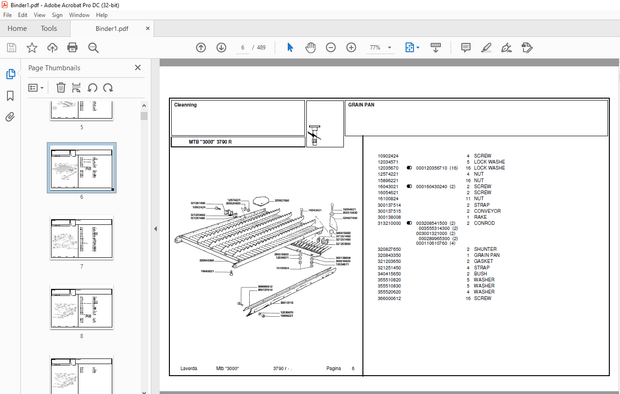Select the Highlight text pen tool
The width and height of the screenshot is (620, 394).
coord(486,47)
